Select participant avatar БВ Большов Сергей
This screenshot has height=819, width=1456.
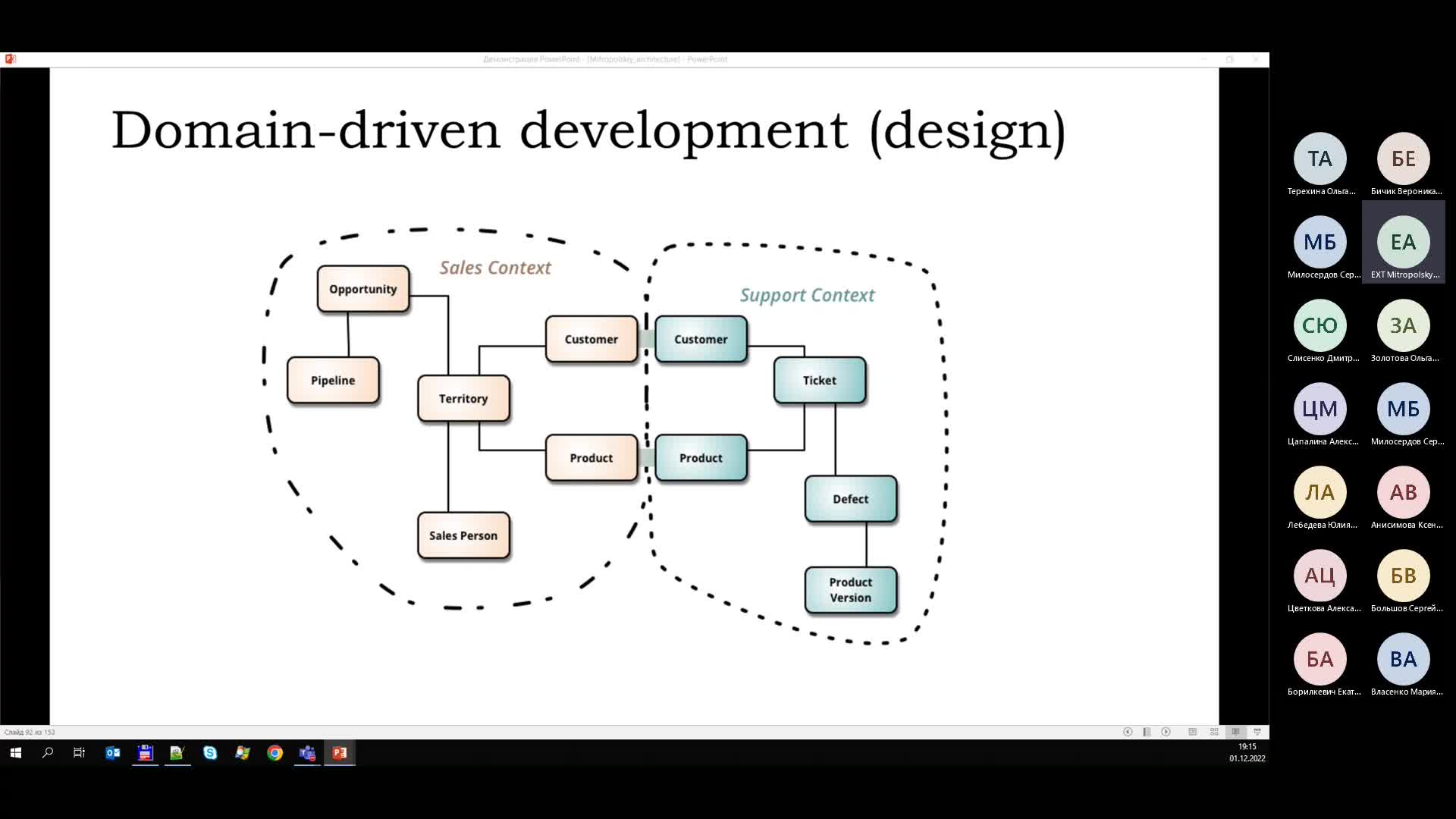pos(1404,576)
